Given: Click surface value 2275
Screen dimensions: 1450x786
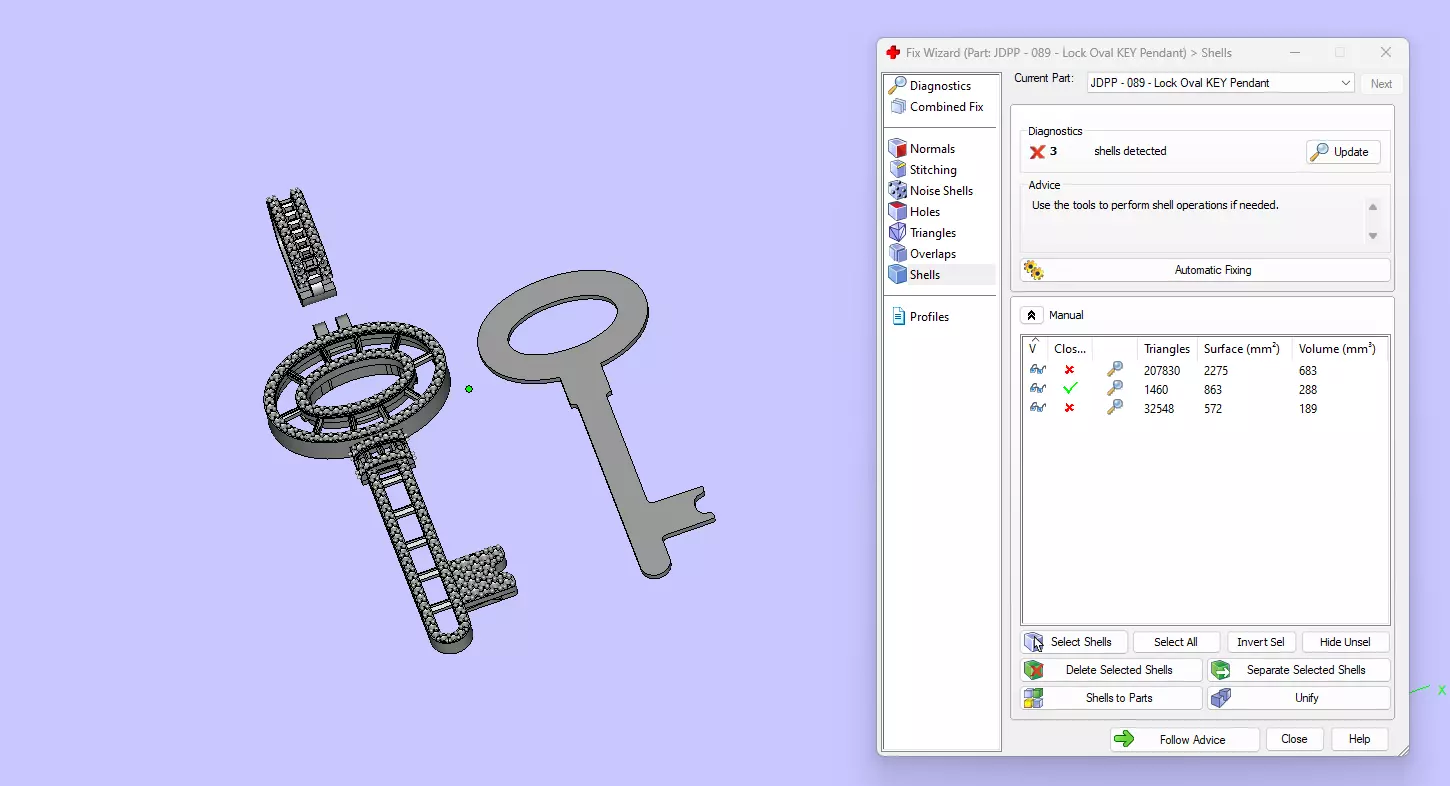Looking at the screenshot, I should pos(1218,371).
